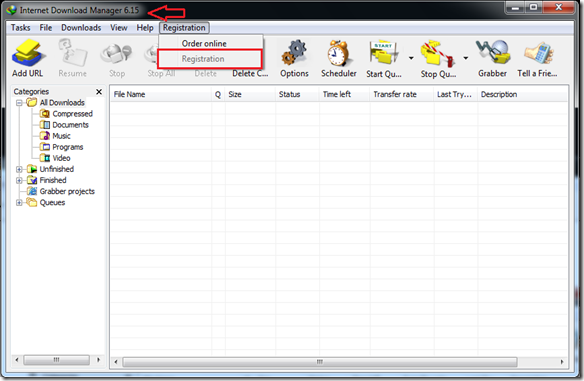Click the Start Queue icon
This screenshot has width=584, height=381.
coord(384,53)
